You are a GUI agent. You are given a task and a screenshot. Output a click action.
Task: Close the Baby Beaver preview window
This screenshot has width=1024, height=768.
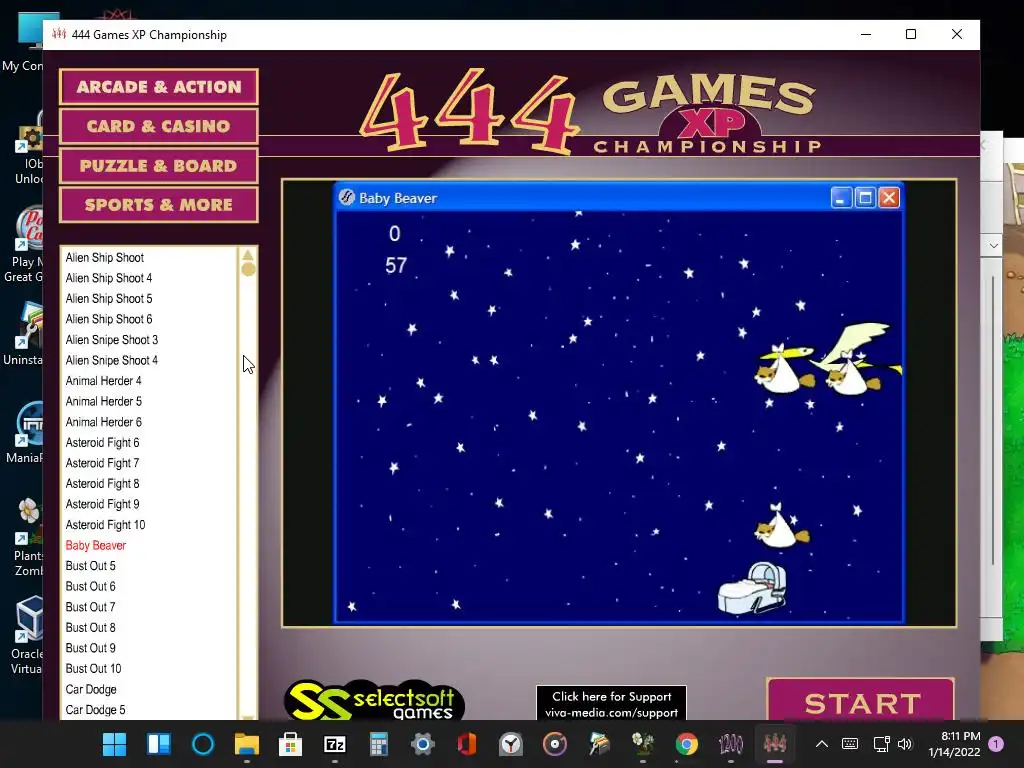[889, 198]
